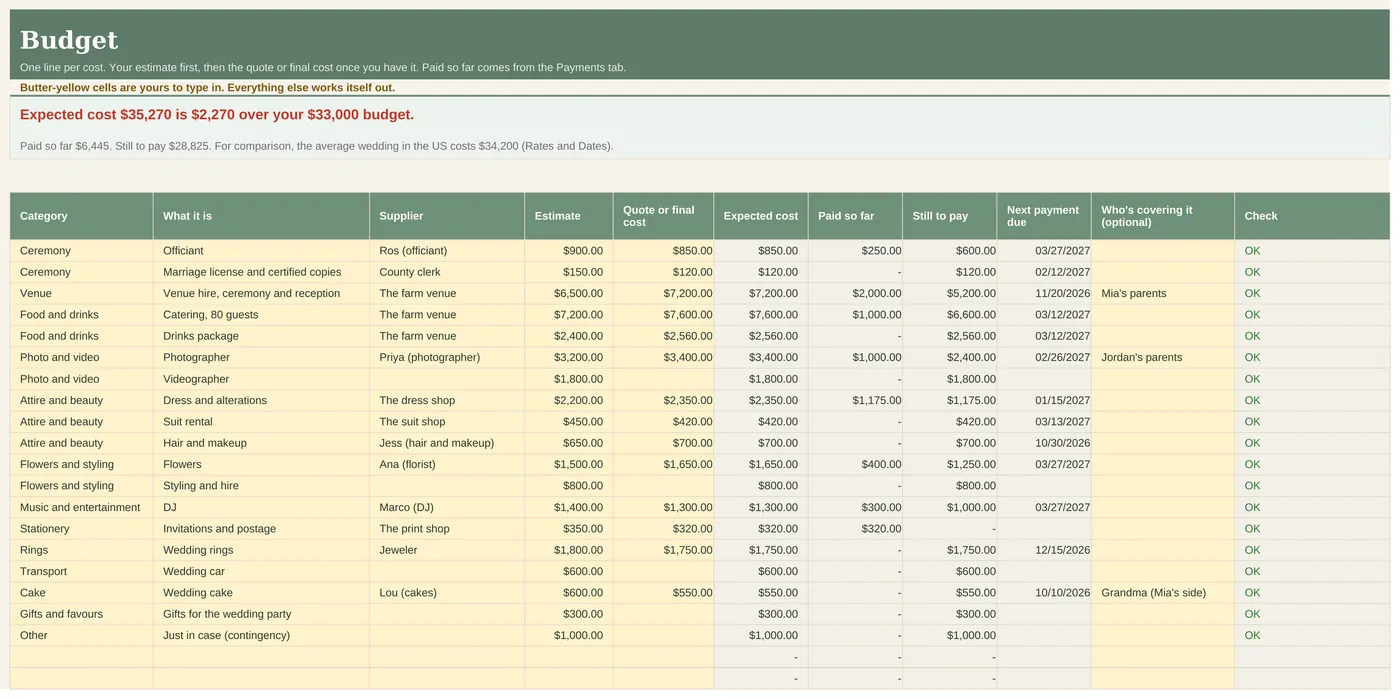
Task: Select the Drinks package cell
Action: (x=261, y=336)
